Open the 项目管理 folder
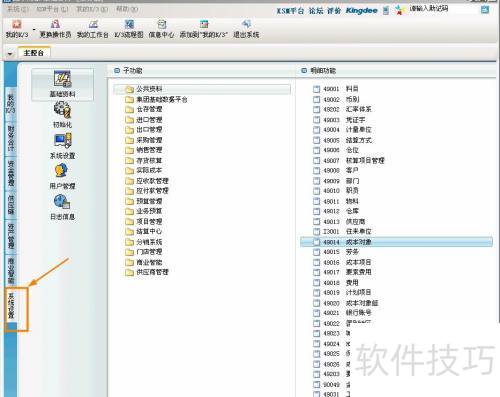Viewport: 500px width, 397px height. coord(144,221)
